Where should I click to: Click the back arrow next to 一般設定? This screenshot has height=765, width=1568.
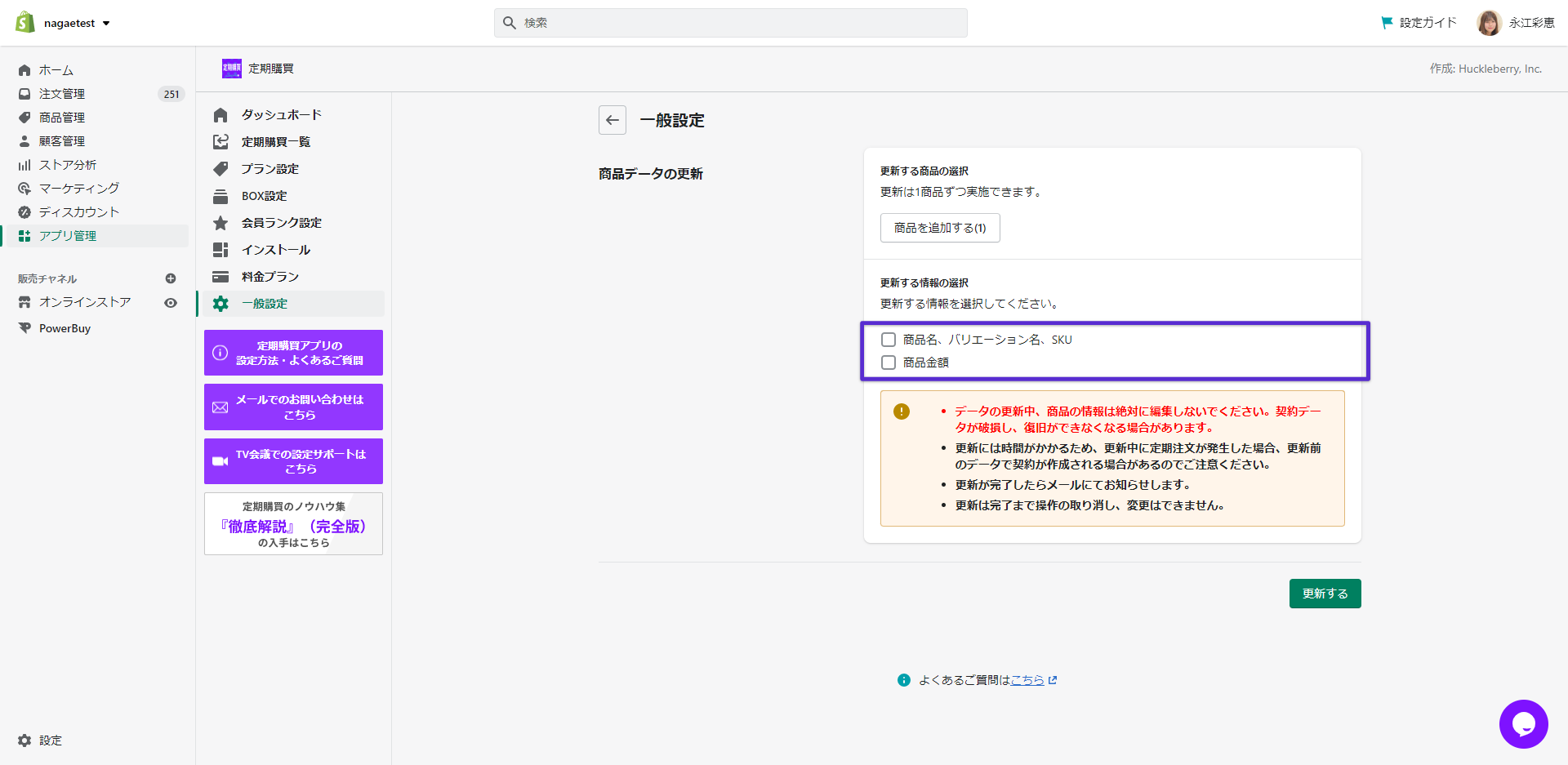pos(612,120)
